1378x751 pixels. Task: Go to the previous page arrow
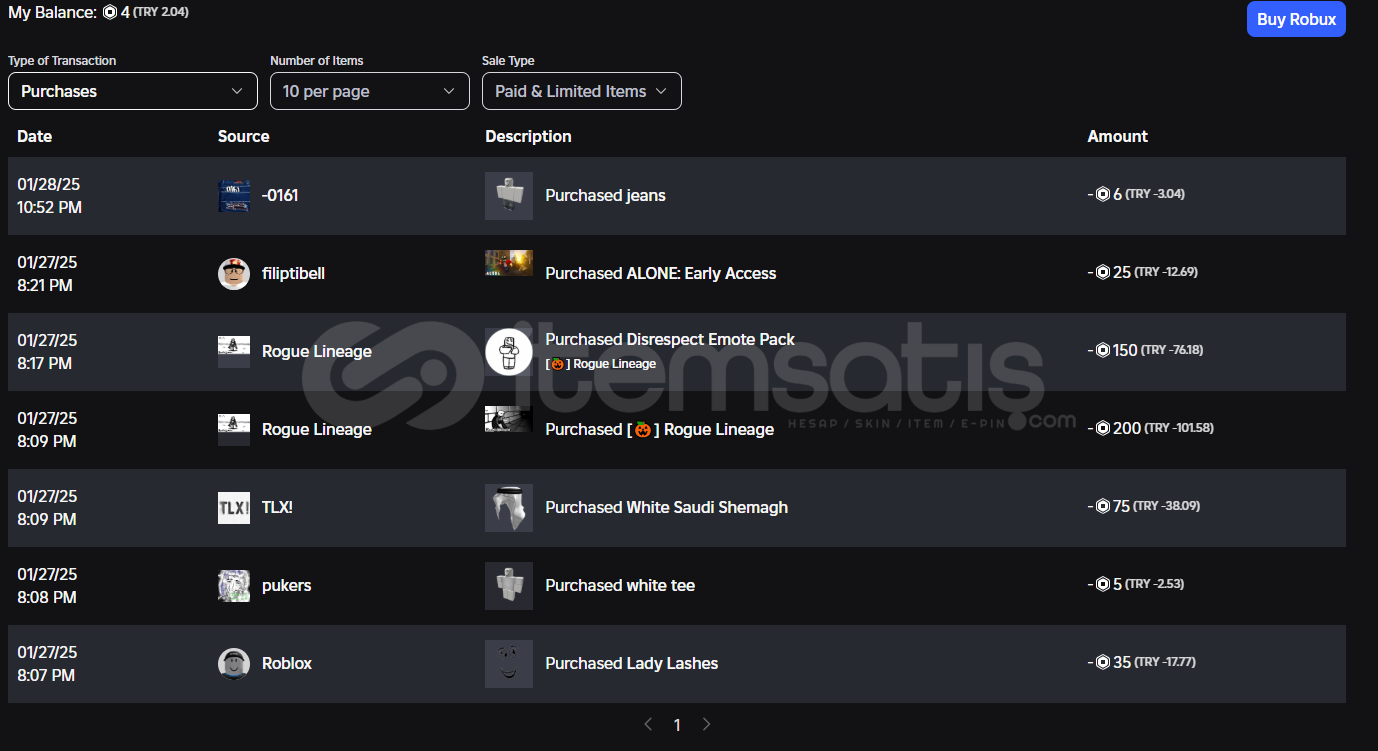pyautogui.click(x=648, y=724)
